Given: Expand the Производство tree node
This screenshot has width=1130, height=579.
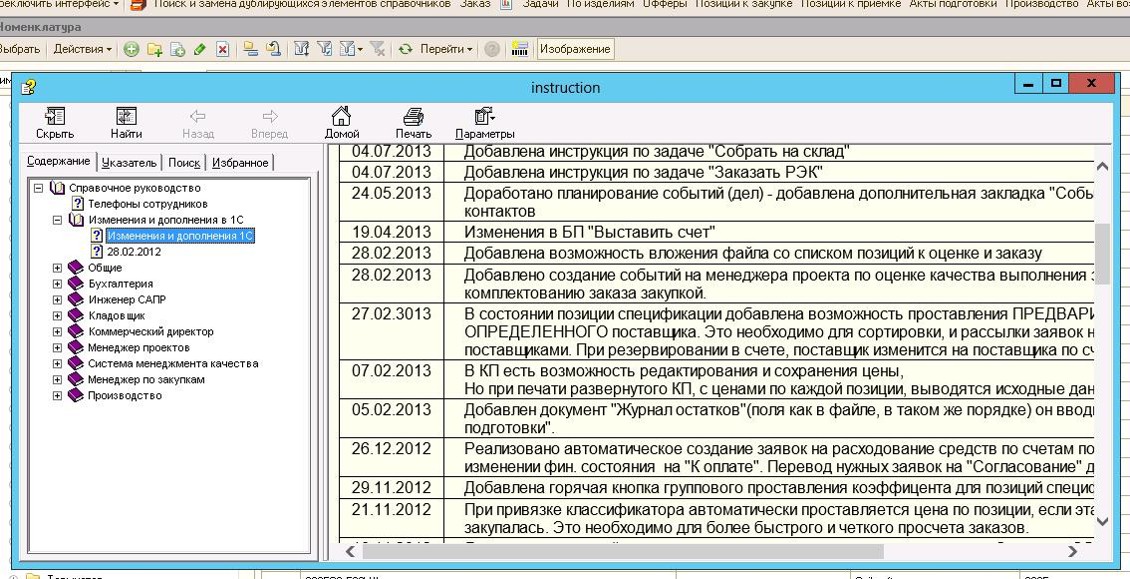Looking at the screenshot, I should pos(58,395).
